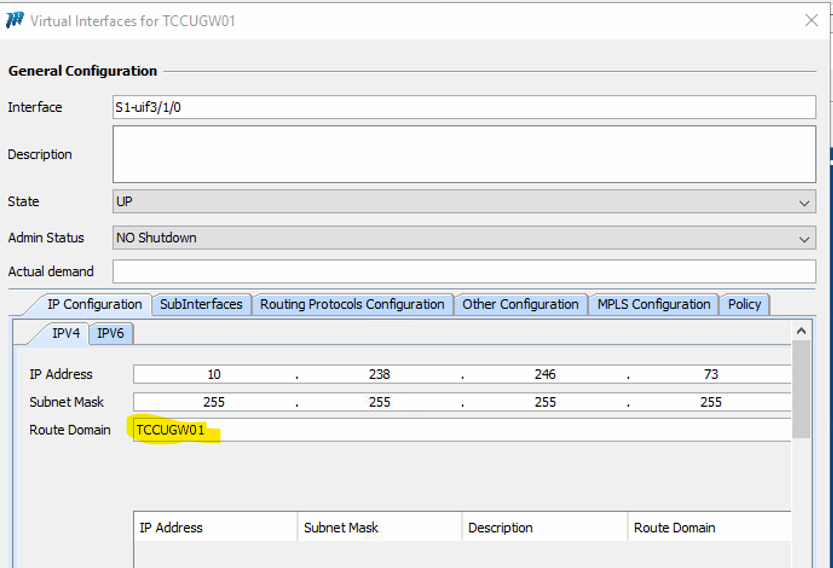Close the Virtual Interfaces dialog
The height and width of the screenshot is (568, 833).
pos(811,20)
